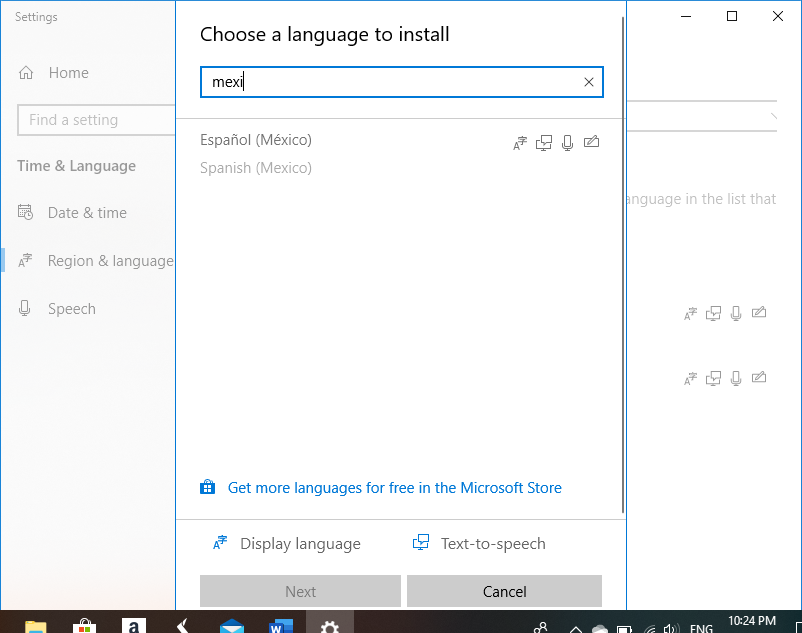Open Microsoft Store from the taskbar

tap(84, 625)
